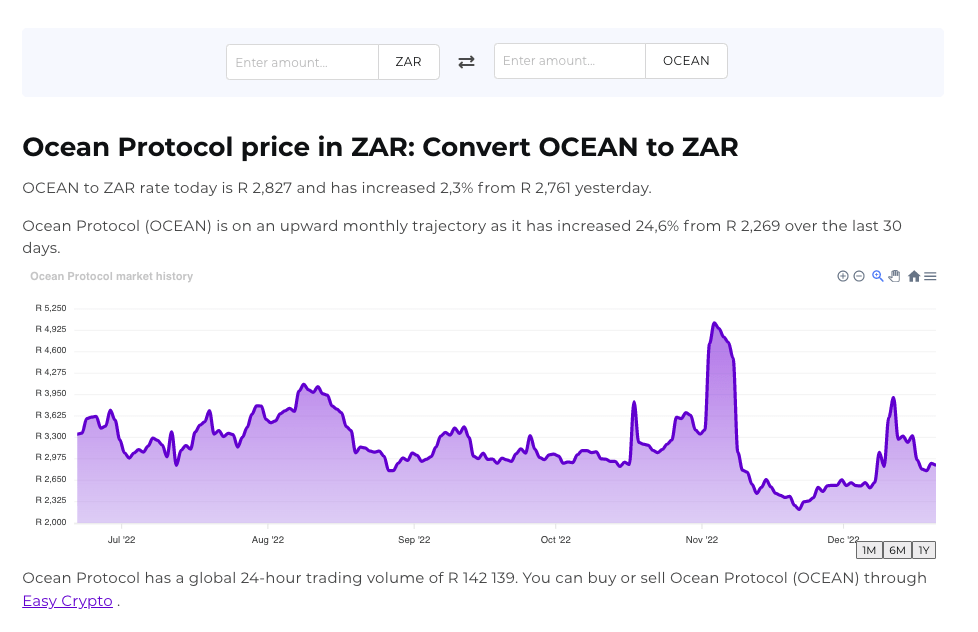
Task: Show the 1M chart range
Action: [x=869, y=550]
